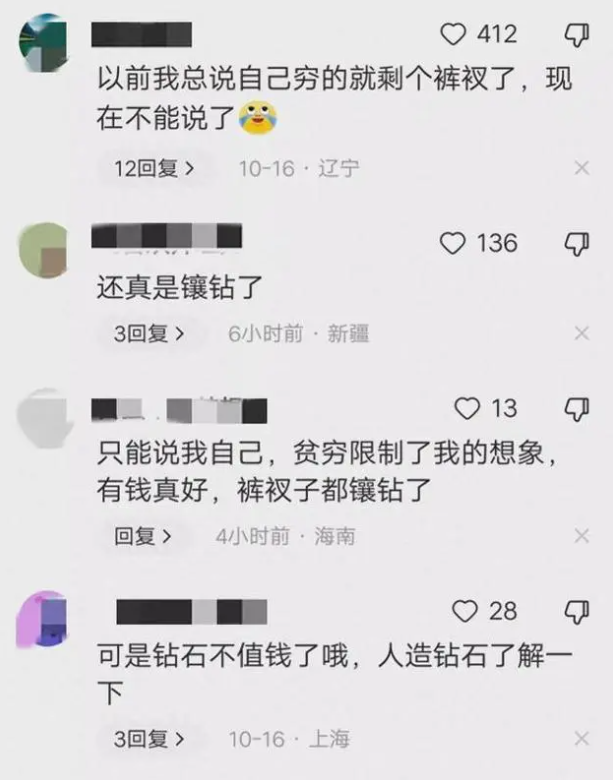Image resolution: width=613 pixels, height=780 pixels.
Task: Expand 3回复 under the 6小时前 comment
Action: pyautogui.click(x=149, y=334)
